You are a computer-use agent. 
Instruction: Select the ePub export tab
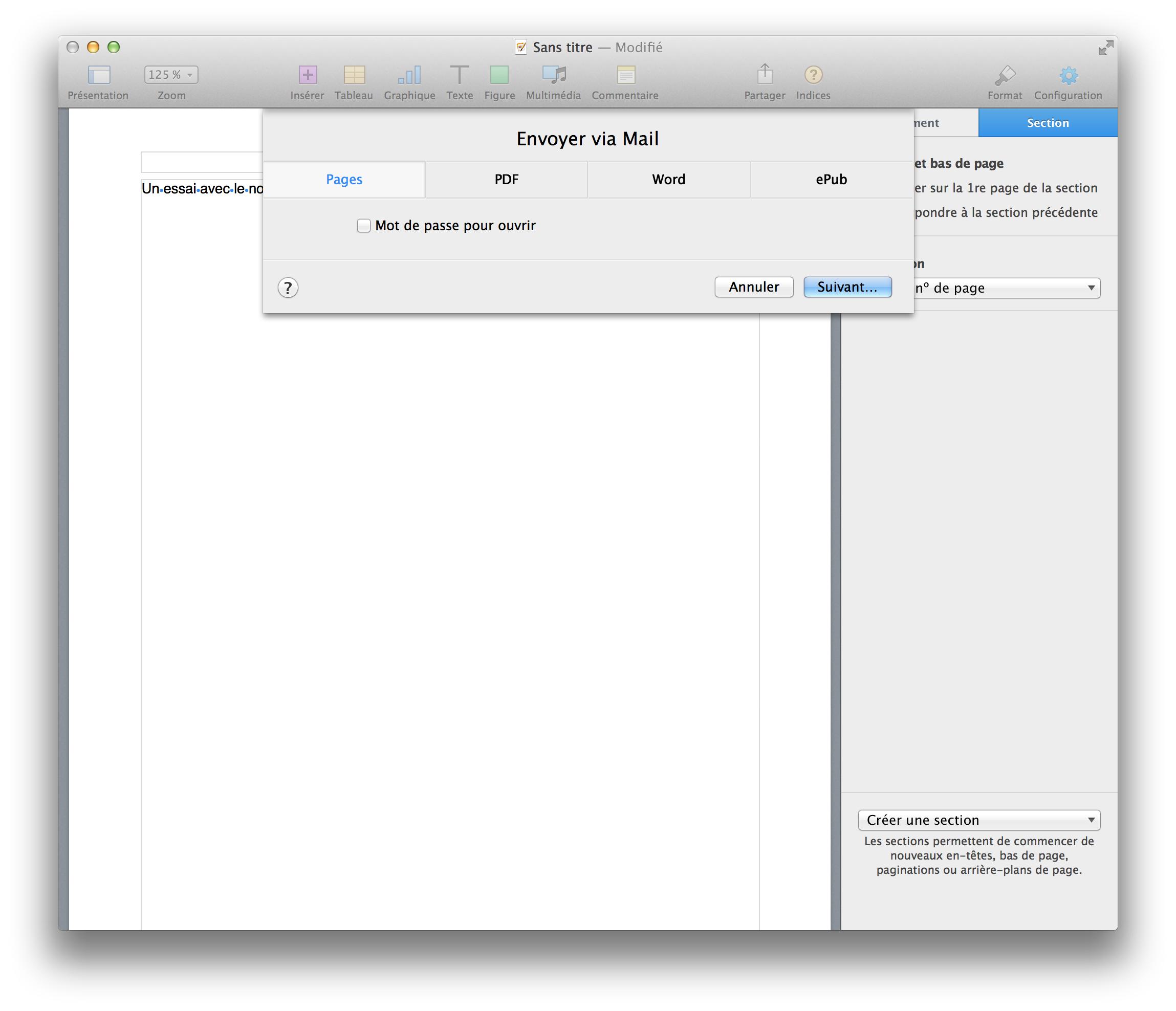[831, 180]
